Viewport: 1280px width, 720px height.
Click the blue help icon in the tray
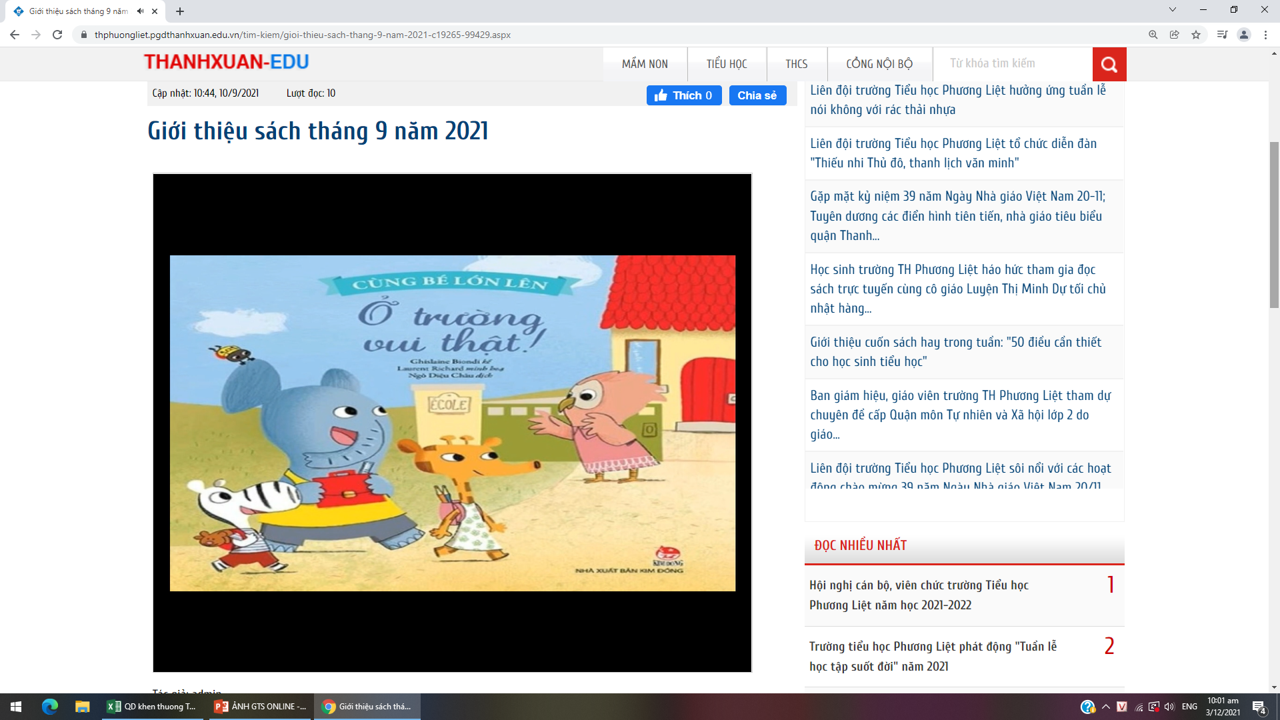click(1087, 707)
